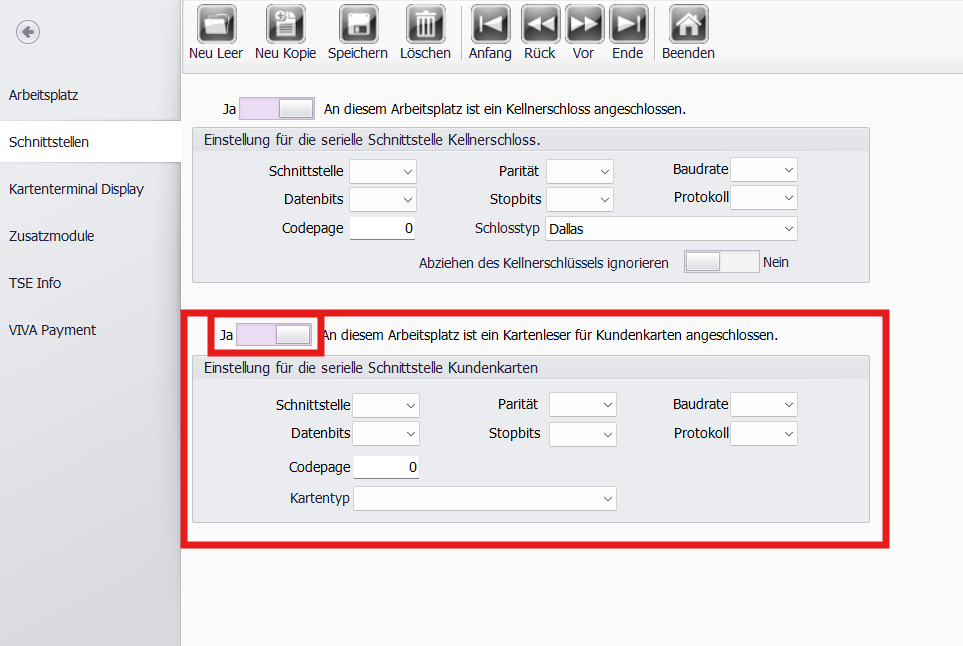This screenshot has height=646, width=963.
Task: Delete entry with the Löschen trash icon
Action: pyautogui.click(x=425, y=24)
